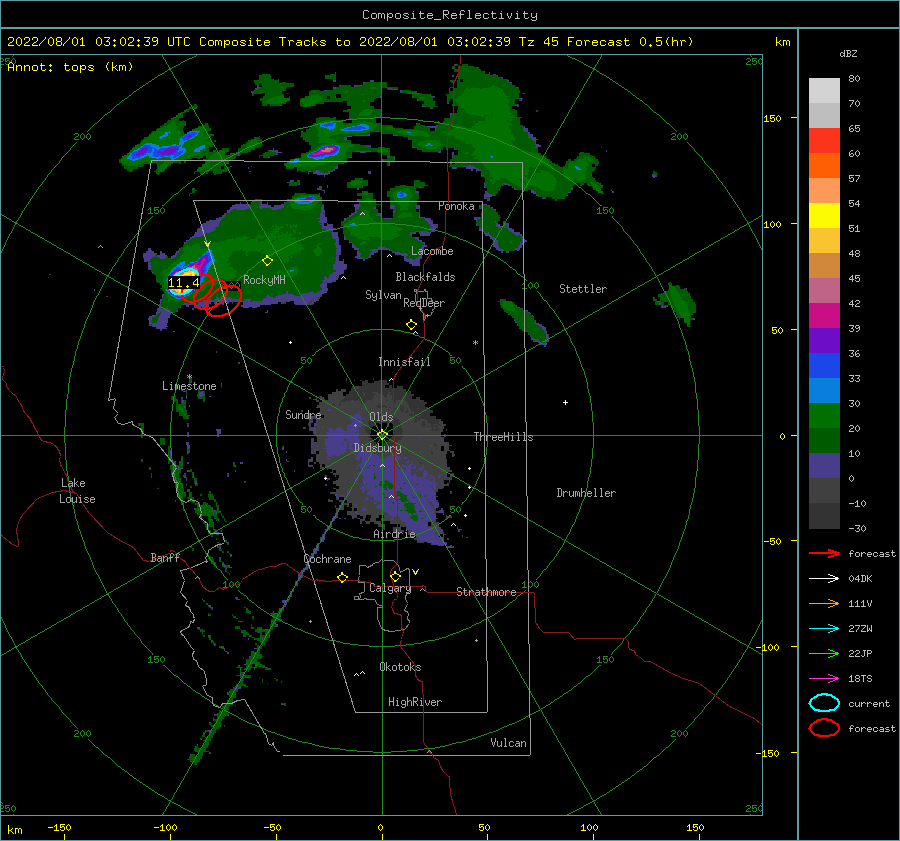
Task: Click the Airdrie town label
Action: 394,534
